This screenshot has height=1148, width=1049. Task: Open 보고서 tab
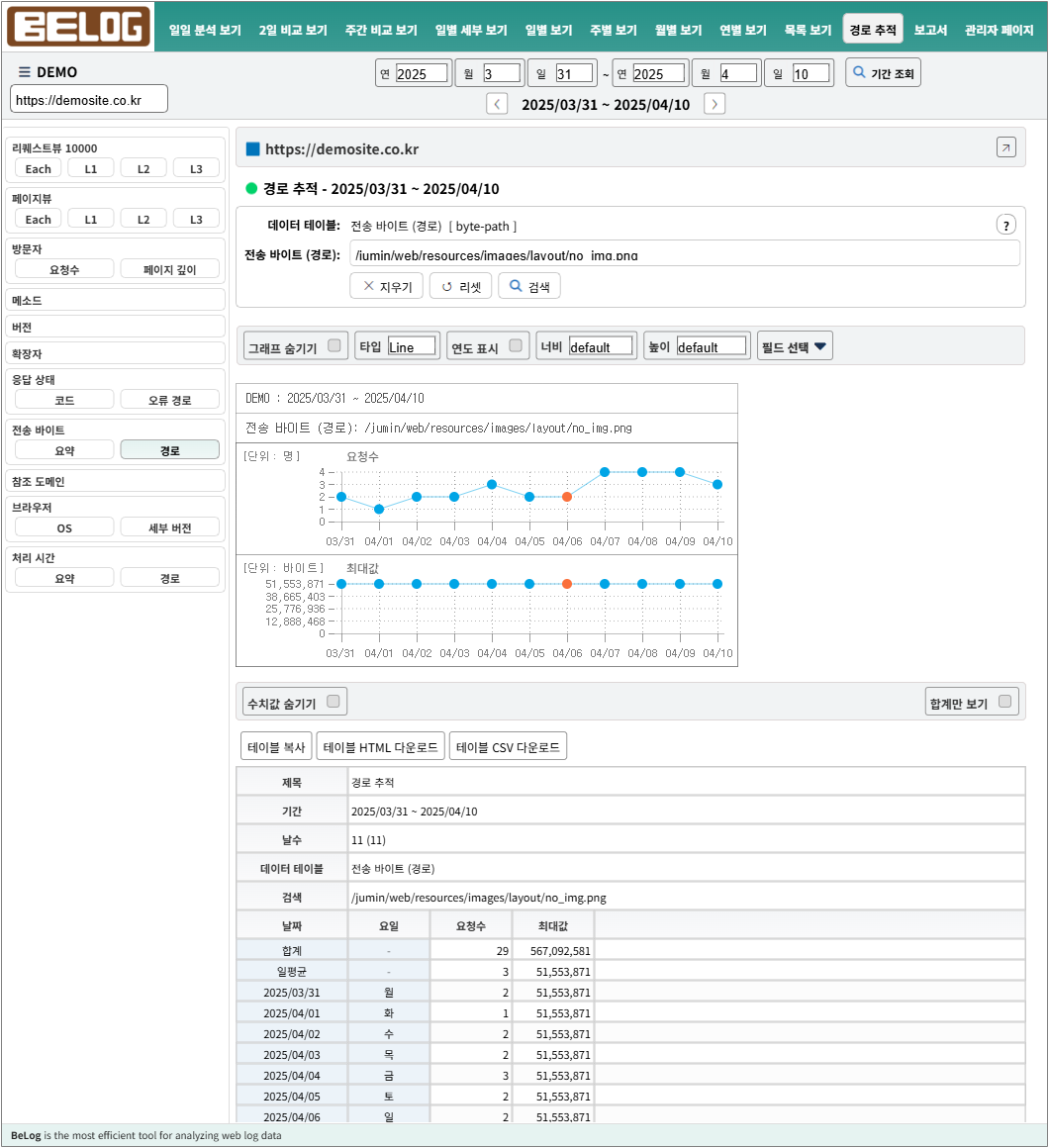(930, 30)
